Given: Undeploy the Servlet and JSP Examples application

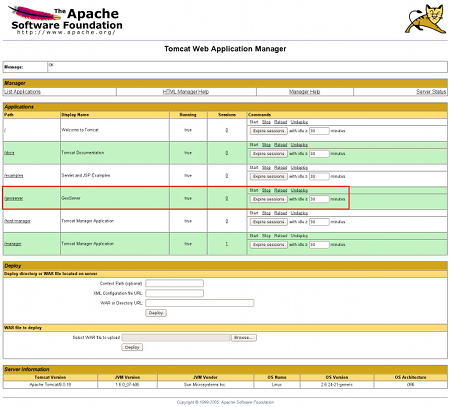Looking at the screenshot, I should tap(299, 168).
